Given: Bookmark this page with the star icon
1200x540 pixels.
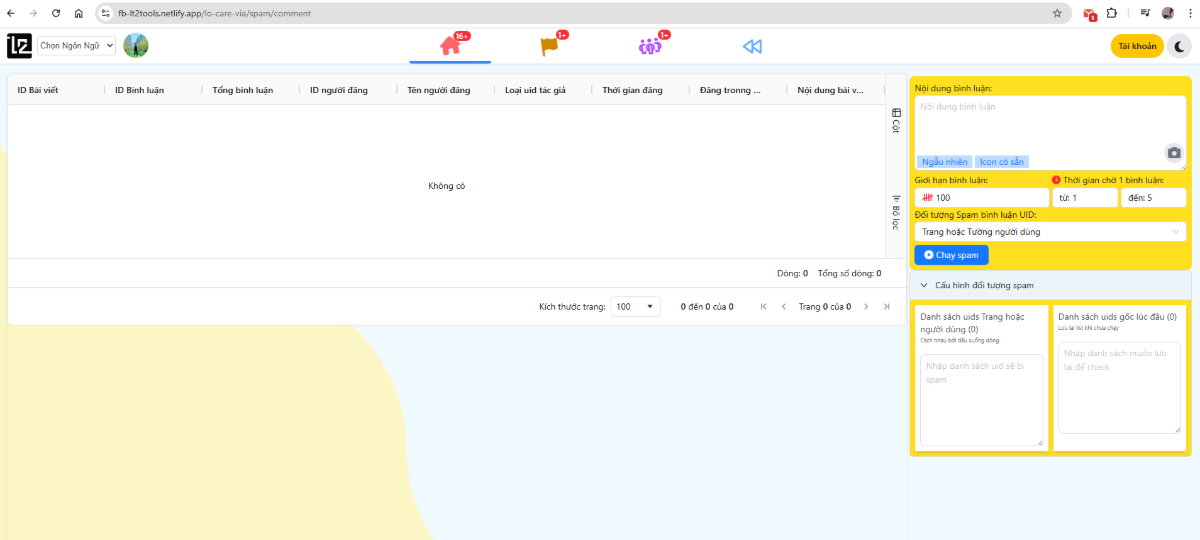Looking at the screenshot, I should (x=1057, y=13).
